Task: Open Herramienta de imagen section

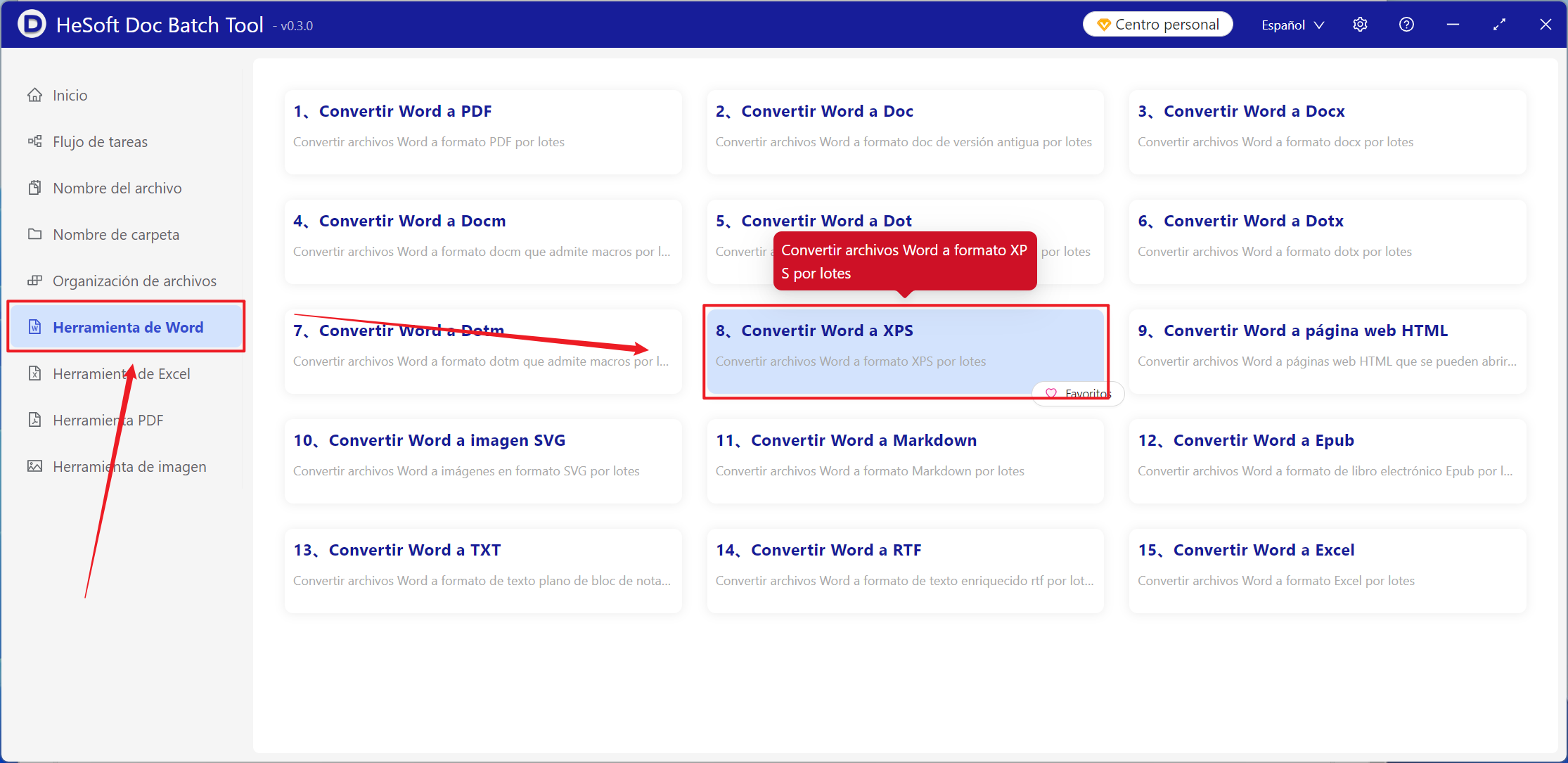Action: 126,466
